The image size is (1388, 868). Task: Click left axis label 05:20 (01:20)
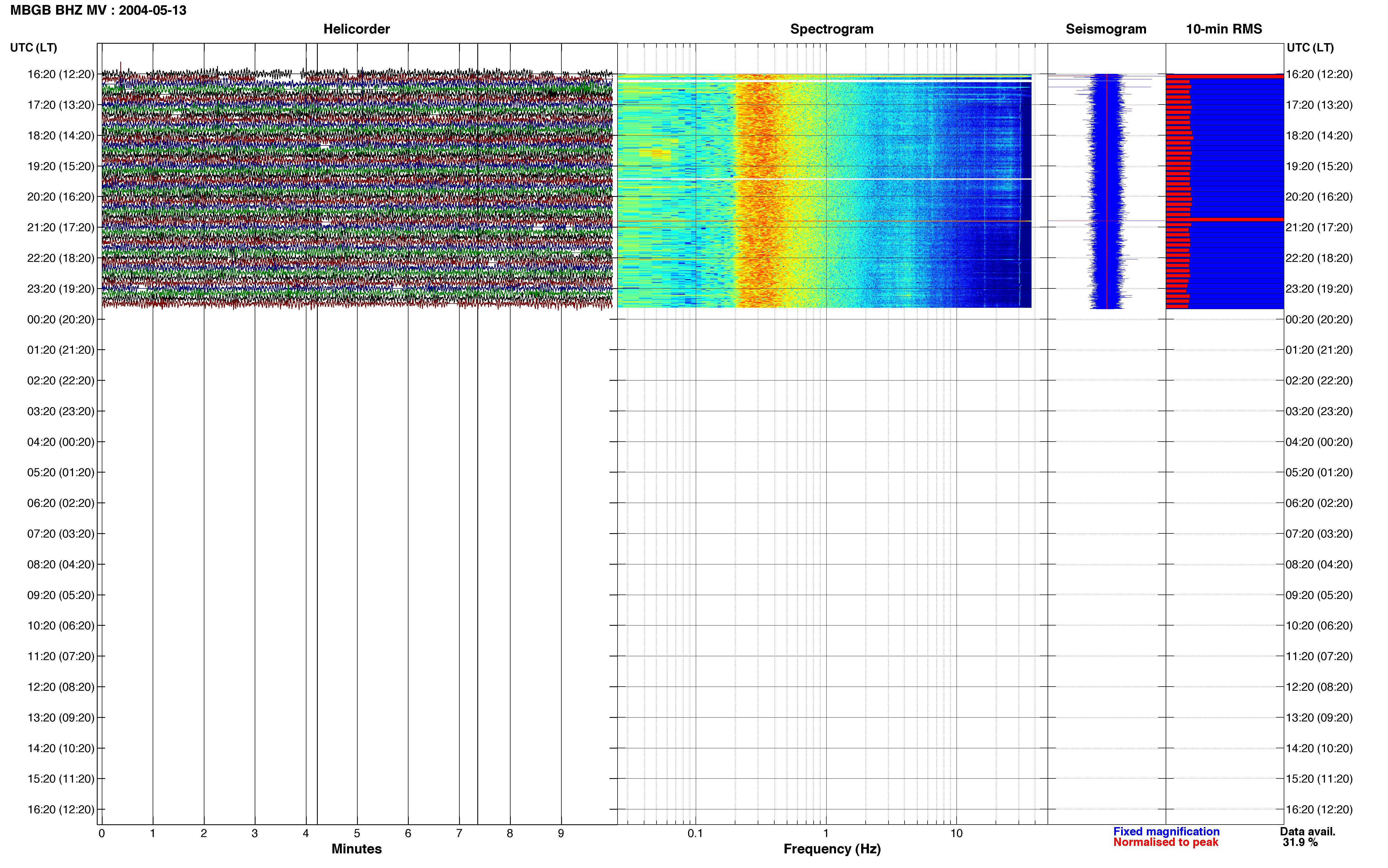(x=61, y=472)
